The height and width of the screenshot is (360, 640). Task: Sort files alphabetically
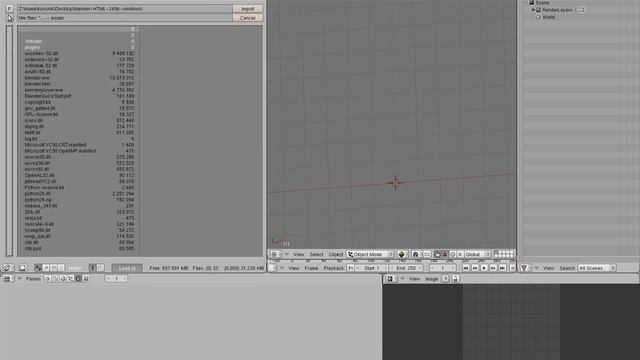coord(38,268)
